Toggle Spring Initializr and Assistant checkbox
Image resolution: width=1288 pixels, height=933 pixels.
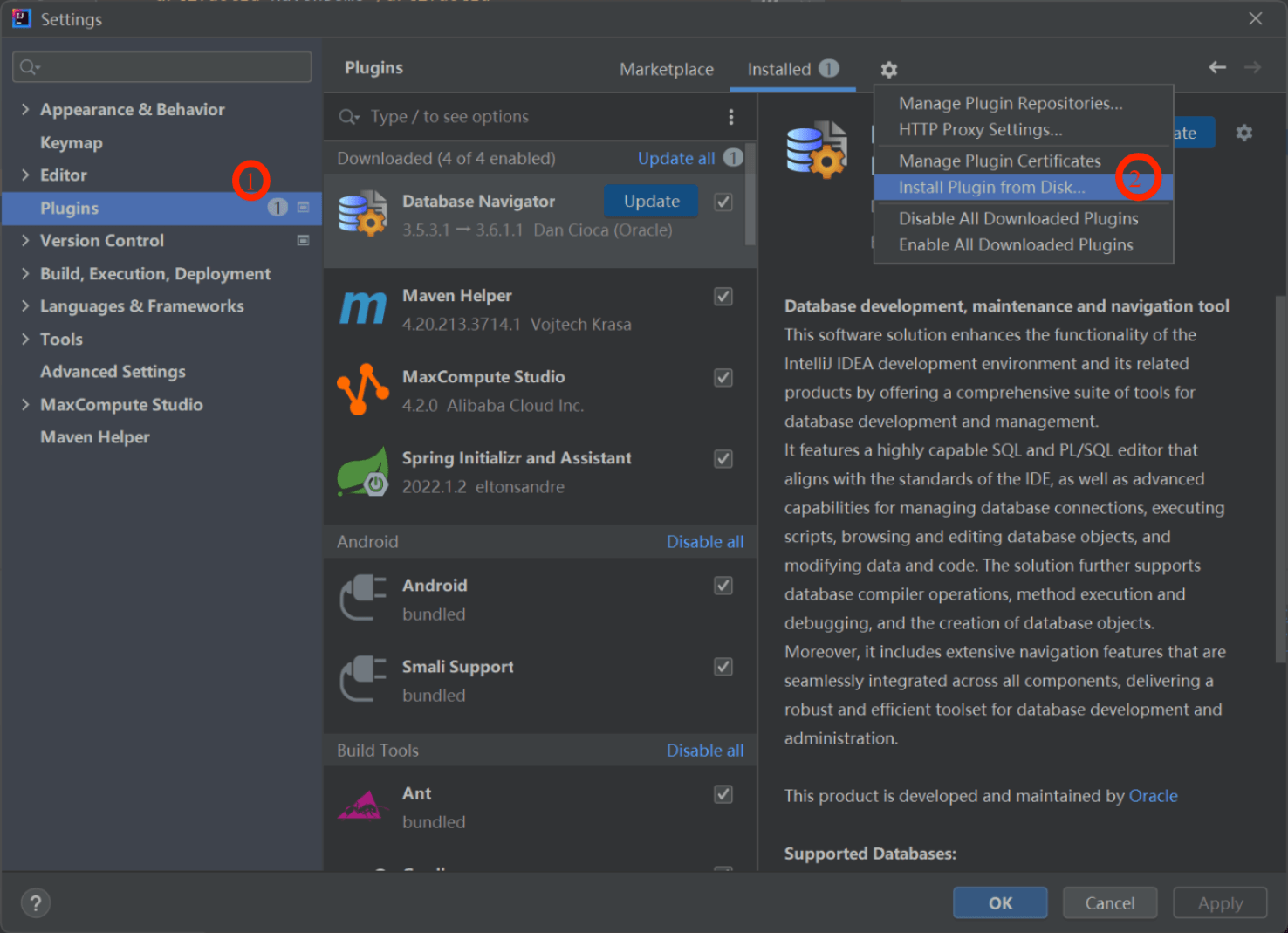(723, 459)
